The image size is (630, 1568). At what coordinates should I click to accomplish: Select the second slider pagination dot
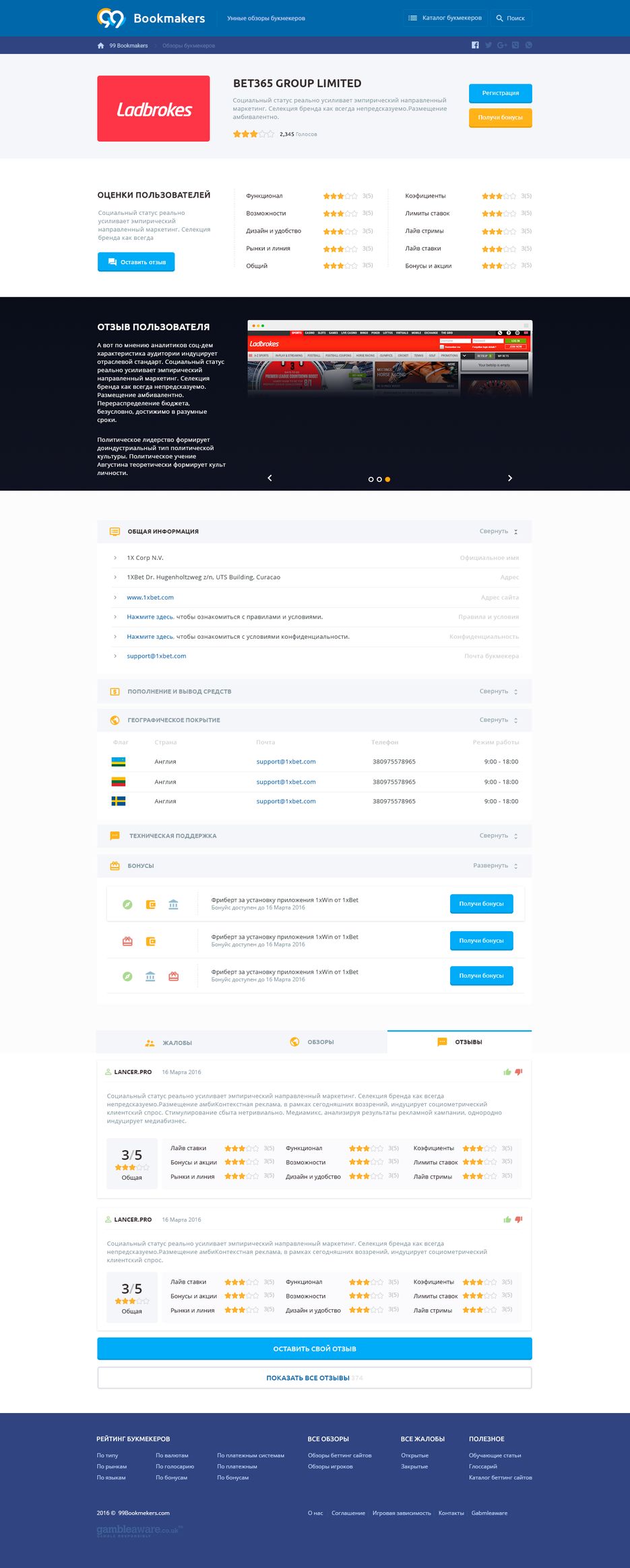click(379, 479)
